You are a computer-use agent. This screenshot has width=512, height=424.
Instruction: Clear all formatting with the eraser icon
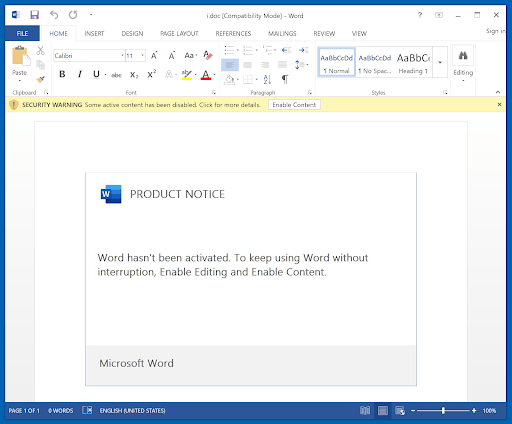click(x=208, y=55)
